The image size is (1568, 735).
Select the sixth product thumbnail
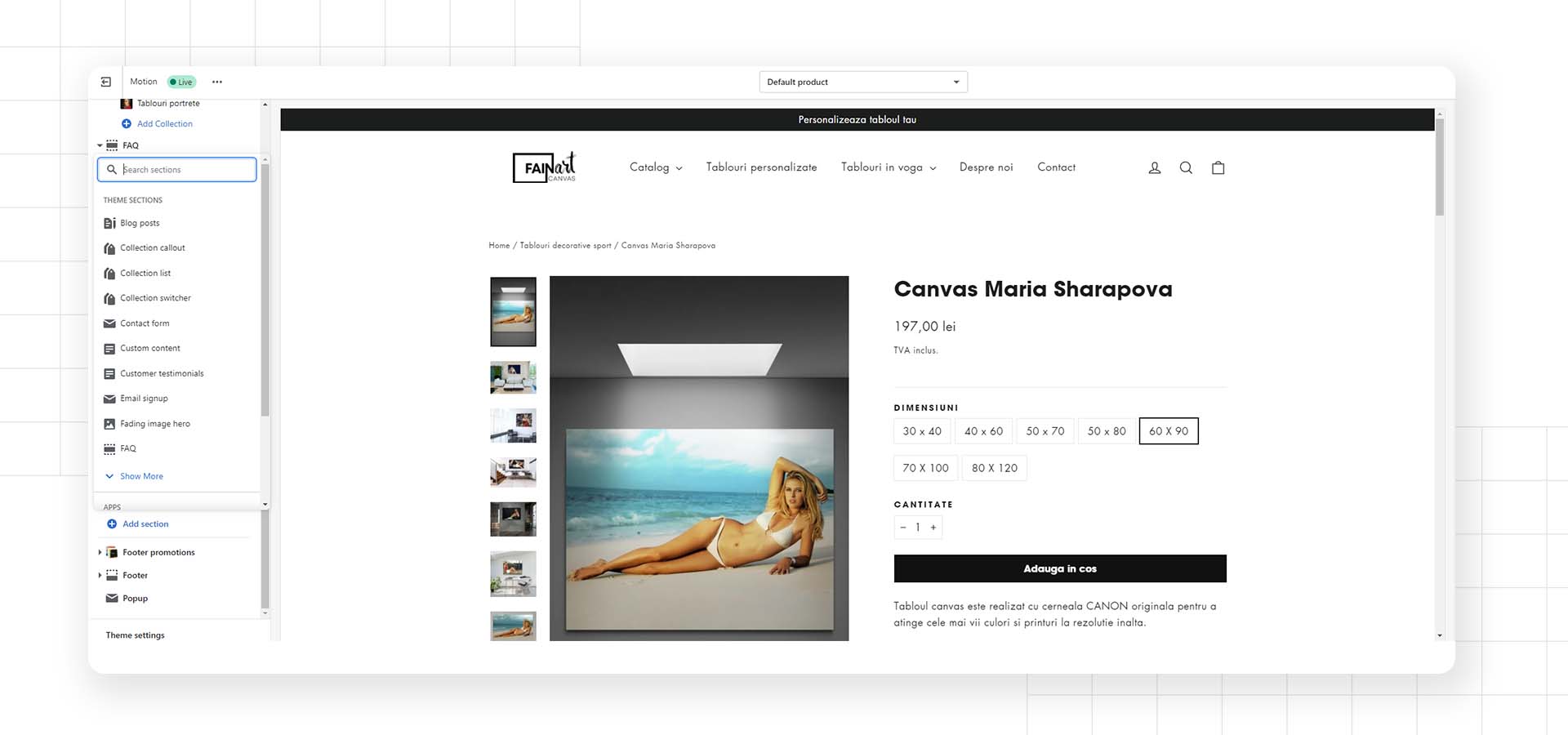[x=513, y=573]
